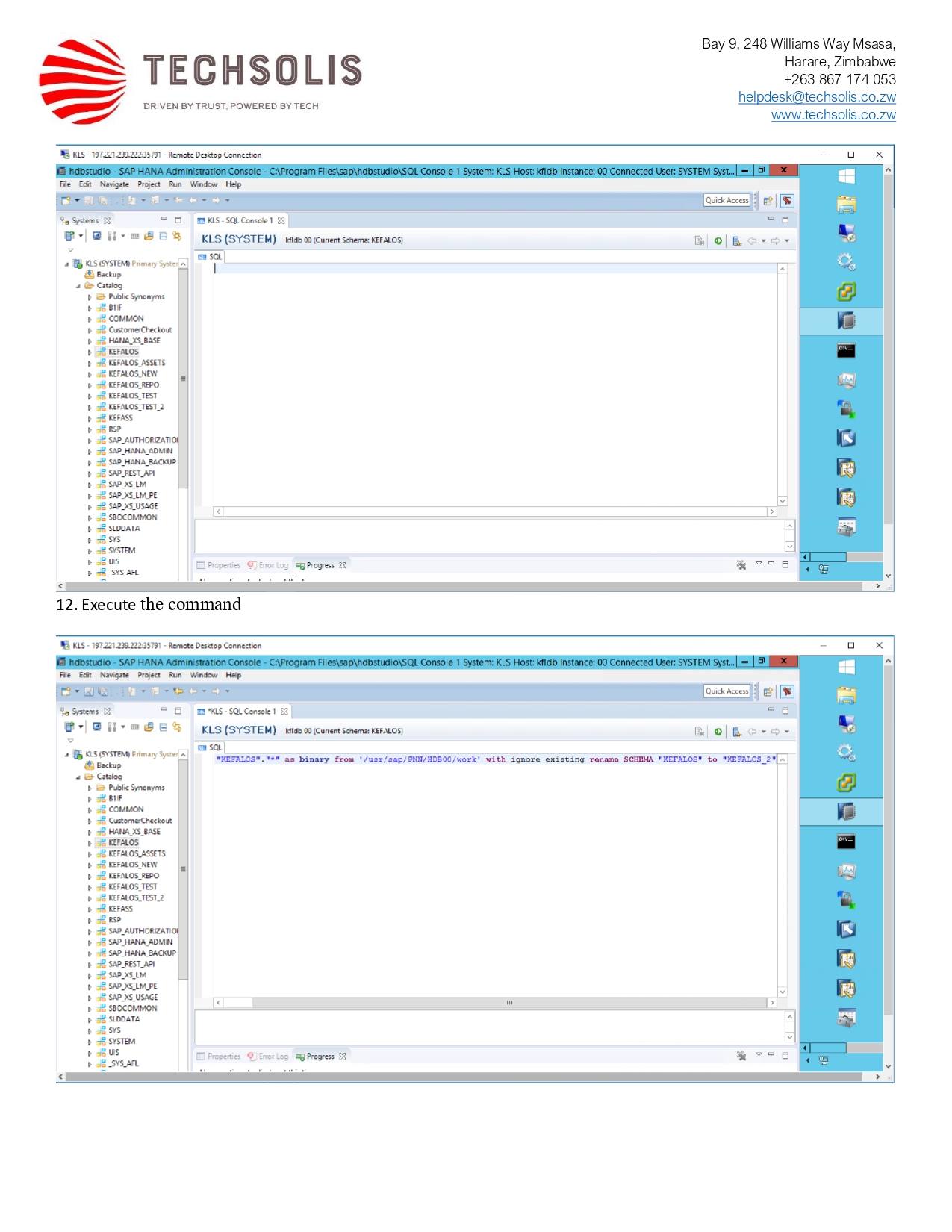
Task: Click Execute (green) icon in lower screenshot
Action: (718, 732)
